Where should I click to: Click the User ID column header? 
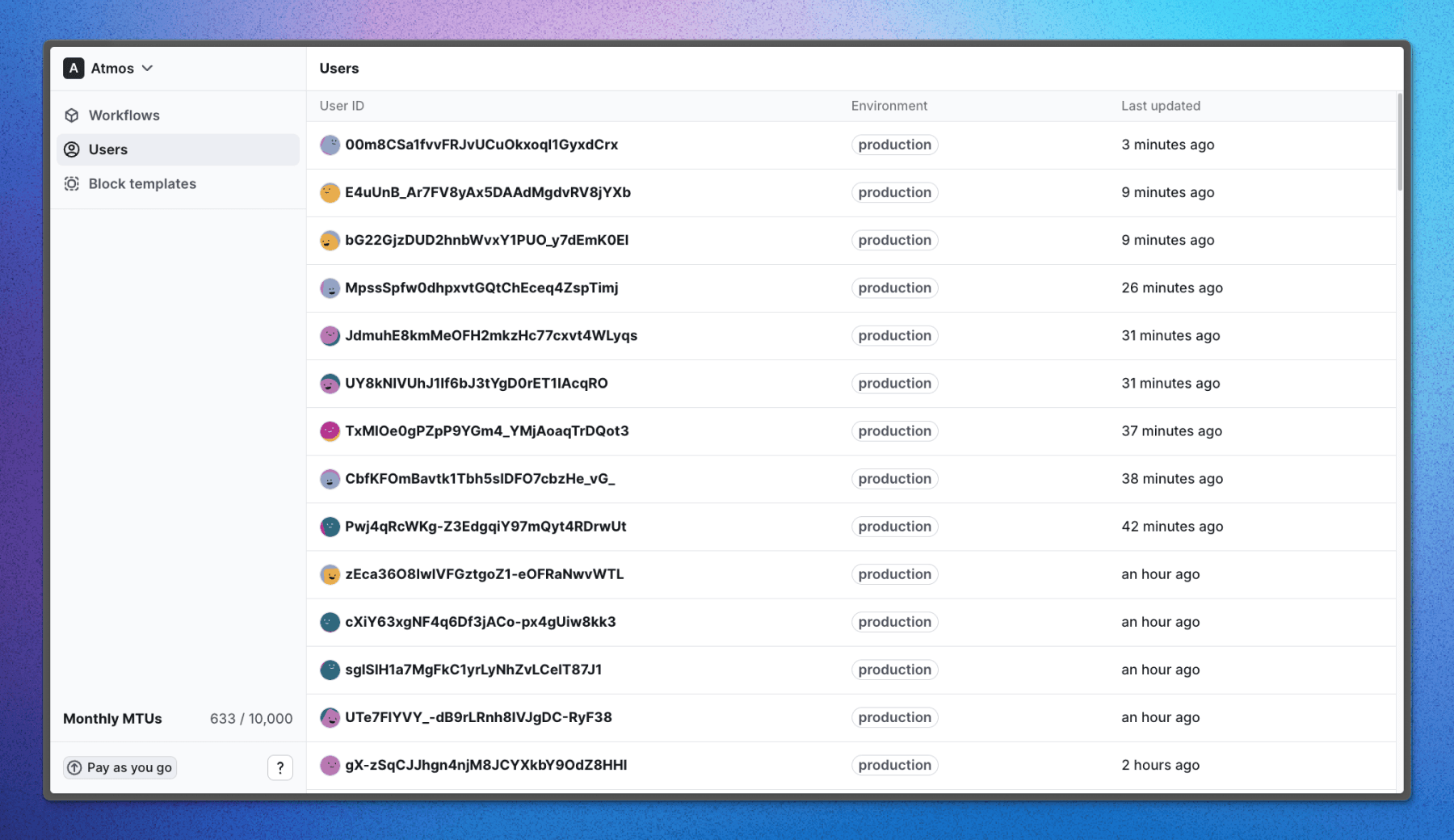[x=341, y=106]
